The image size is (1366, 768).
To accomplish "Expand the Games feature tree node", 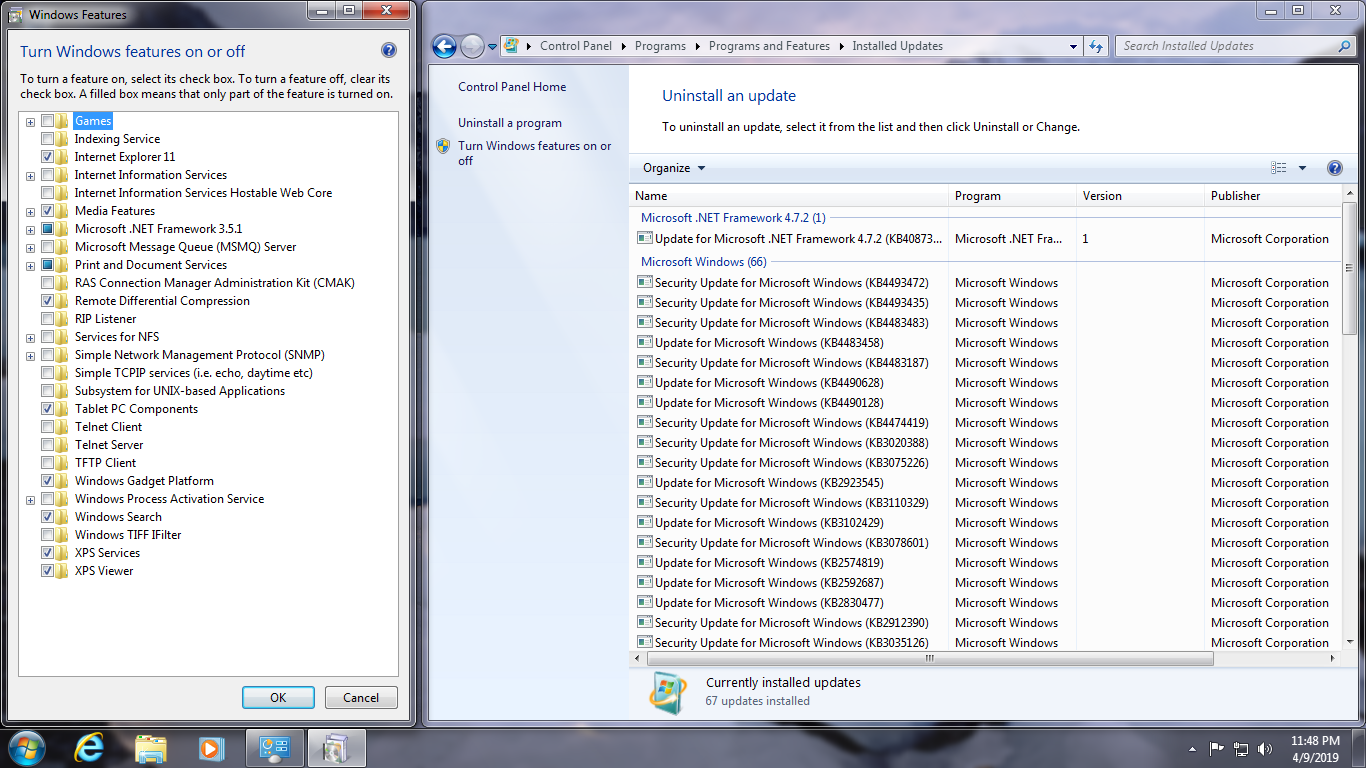I will (x=31, y=122).
